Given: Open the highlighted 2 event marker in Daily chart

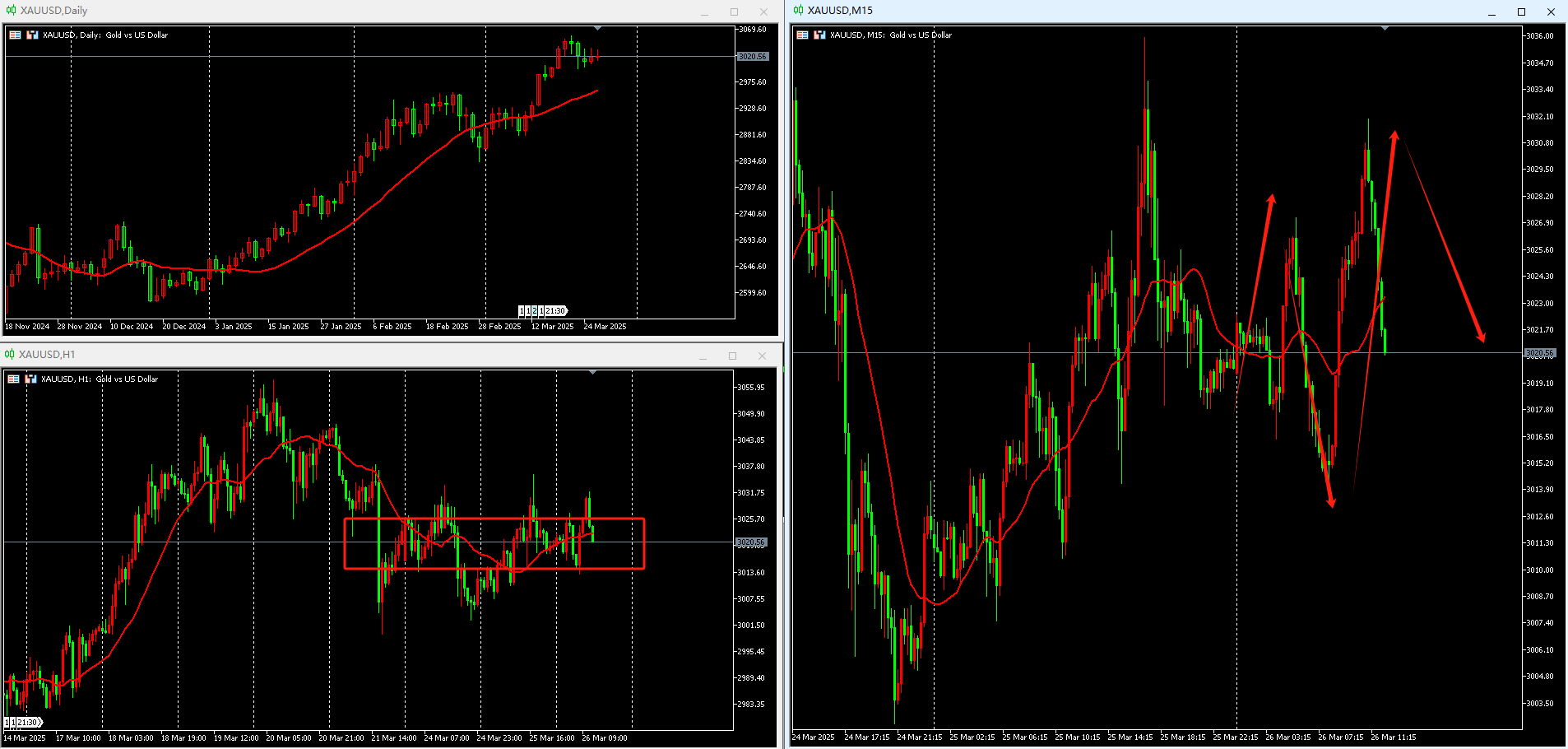Looking at the screenshot, I should tap(535, 311).
